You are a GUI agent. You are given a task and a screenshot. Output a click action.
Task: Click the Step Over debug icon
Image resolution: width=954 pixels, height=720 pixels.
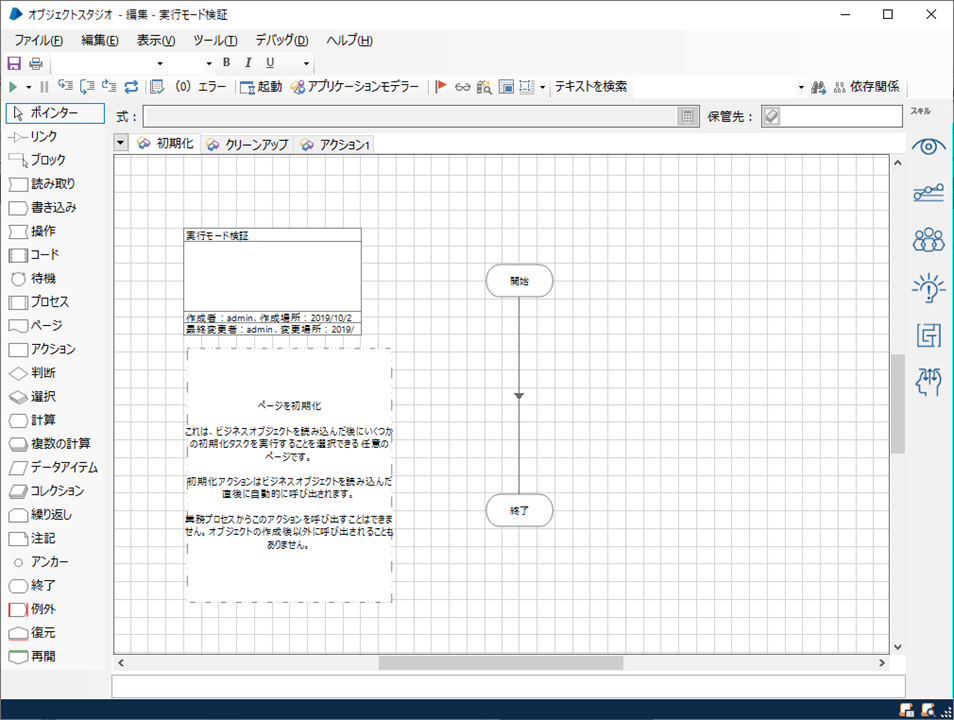(88, 86)
